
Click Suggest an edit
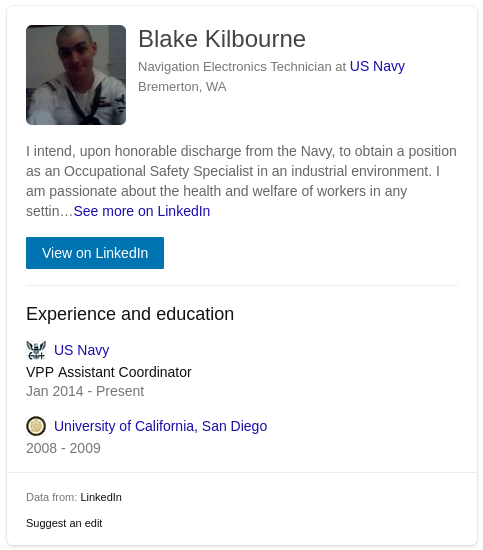pos(64,523)
